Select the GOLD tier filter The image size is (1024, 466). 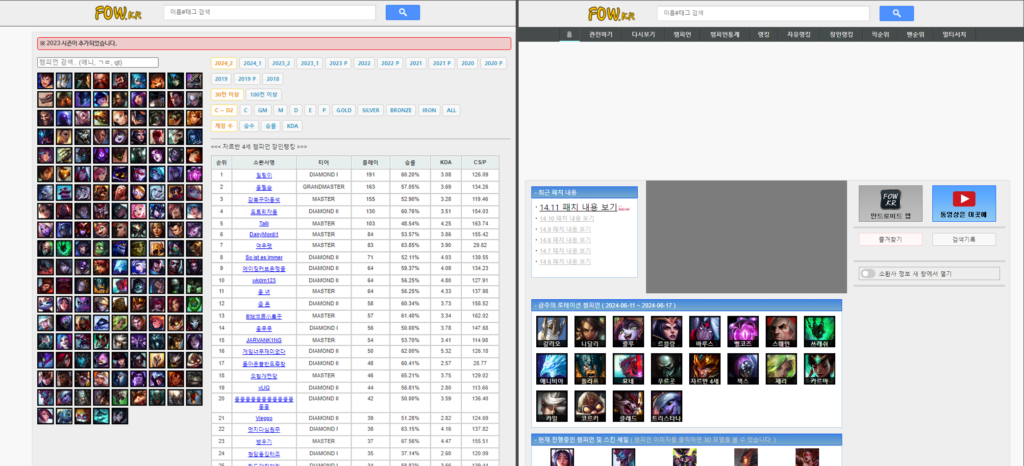(344, 110)
